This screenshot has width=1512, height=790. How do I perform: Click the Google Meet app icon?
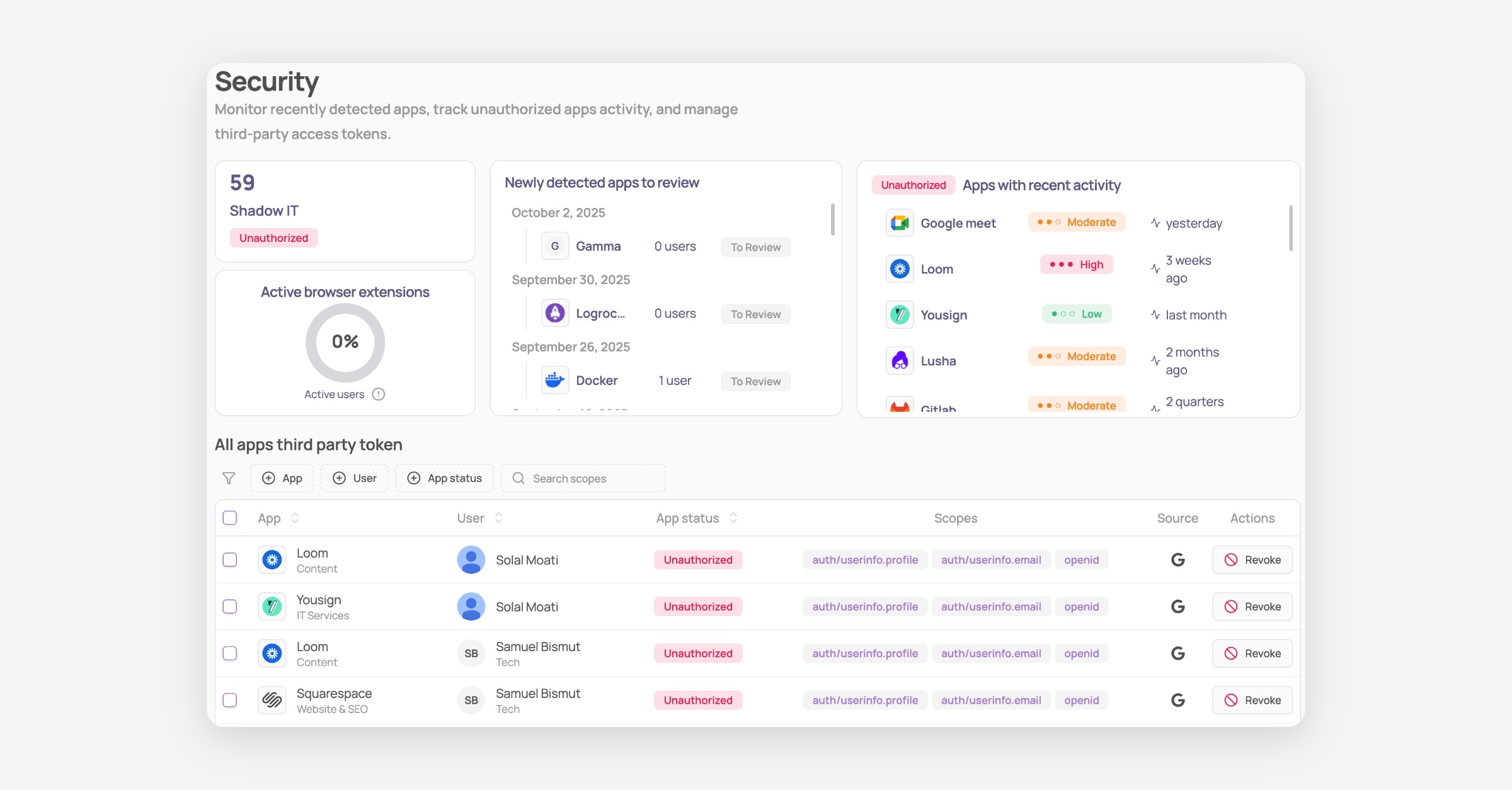[x=900, y=223]
